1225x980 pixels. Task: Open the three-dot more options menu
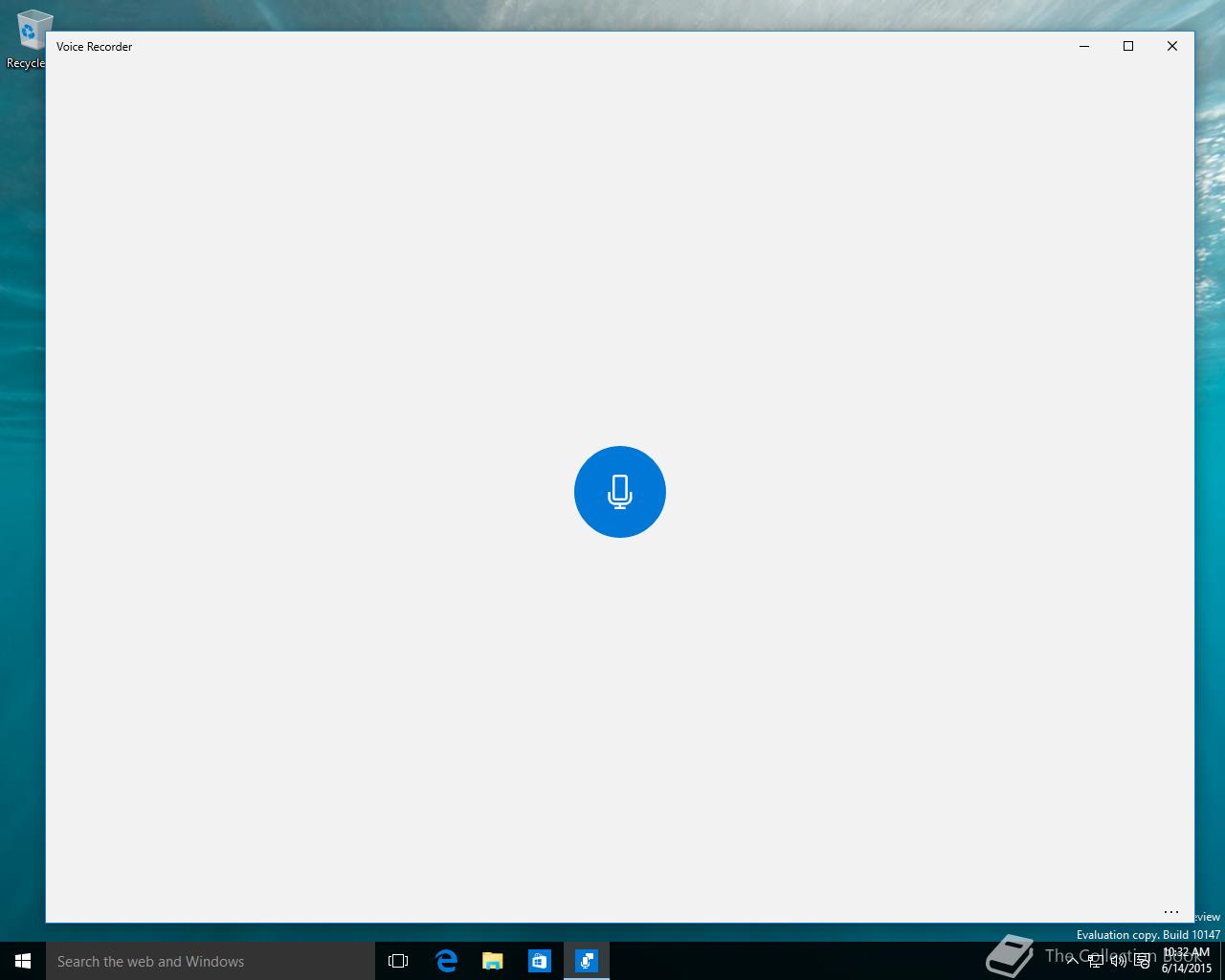(x=1171, y=912)
